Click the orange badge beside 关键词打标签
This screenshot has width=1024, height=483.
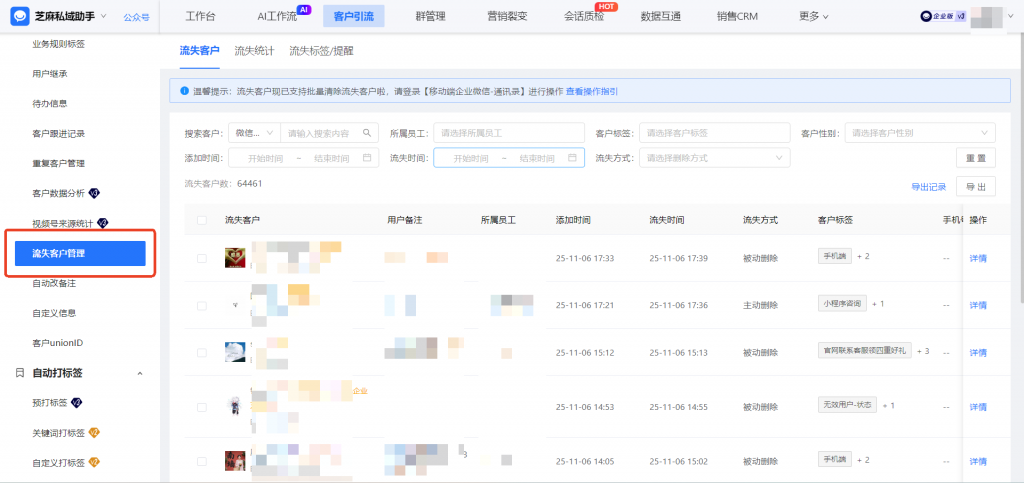point(94,433)
